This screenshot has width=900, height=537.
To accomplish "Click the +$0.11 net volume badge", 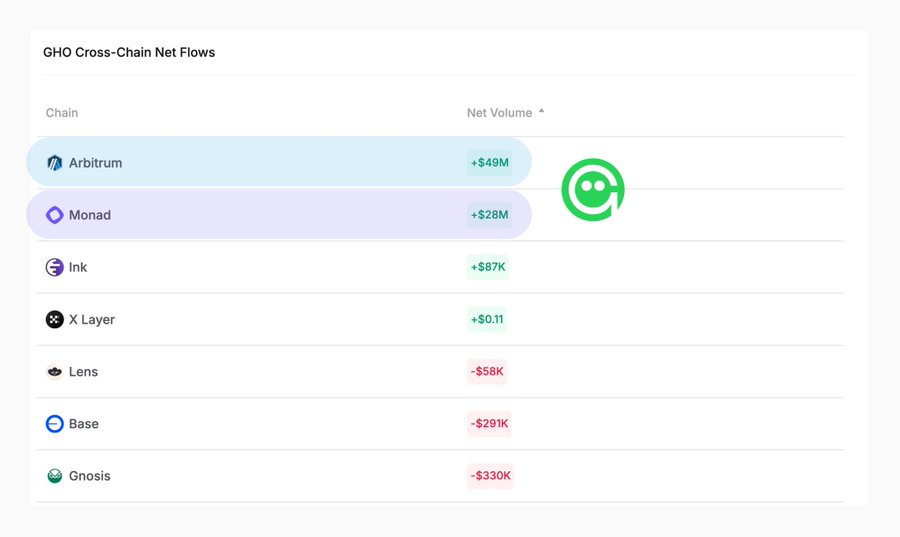I will (487, 320).
